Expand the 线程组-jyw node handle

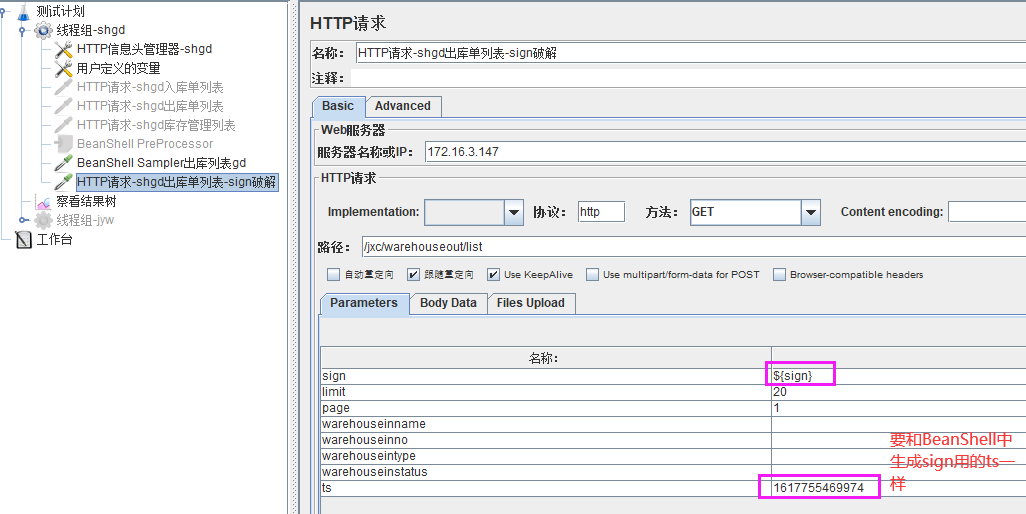coord(22,220)
